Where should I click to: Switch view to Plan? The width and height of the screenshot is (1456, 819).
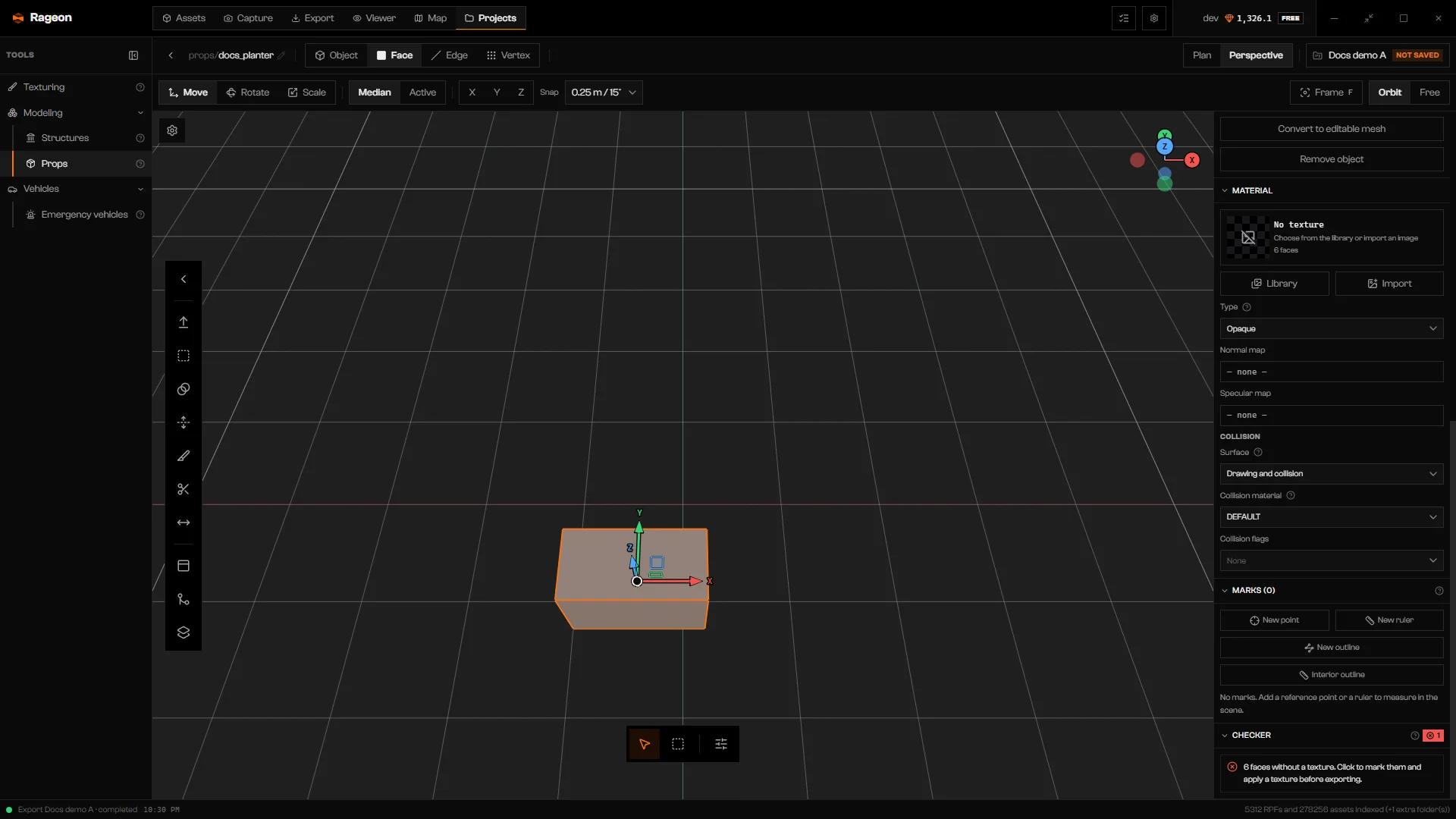(1202, 55)
